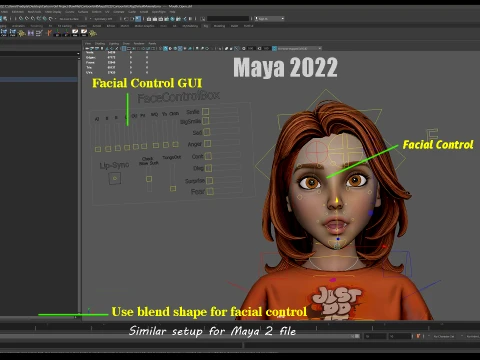Screen dimensions: 480x360
Task: Select the Disg slider handle
Action: coord(209,168)
